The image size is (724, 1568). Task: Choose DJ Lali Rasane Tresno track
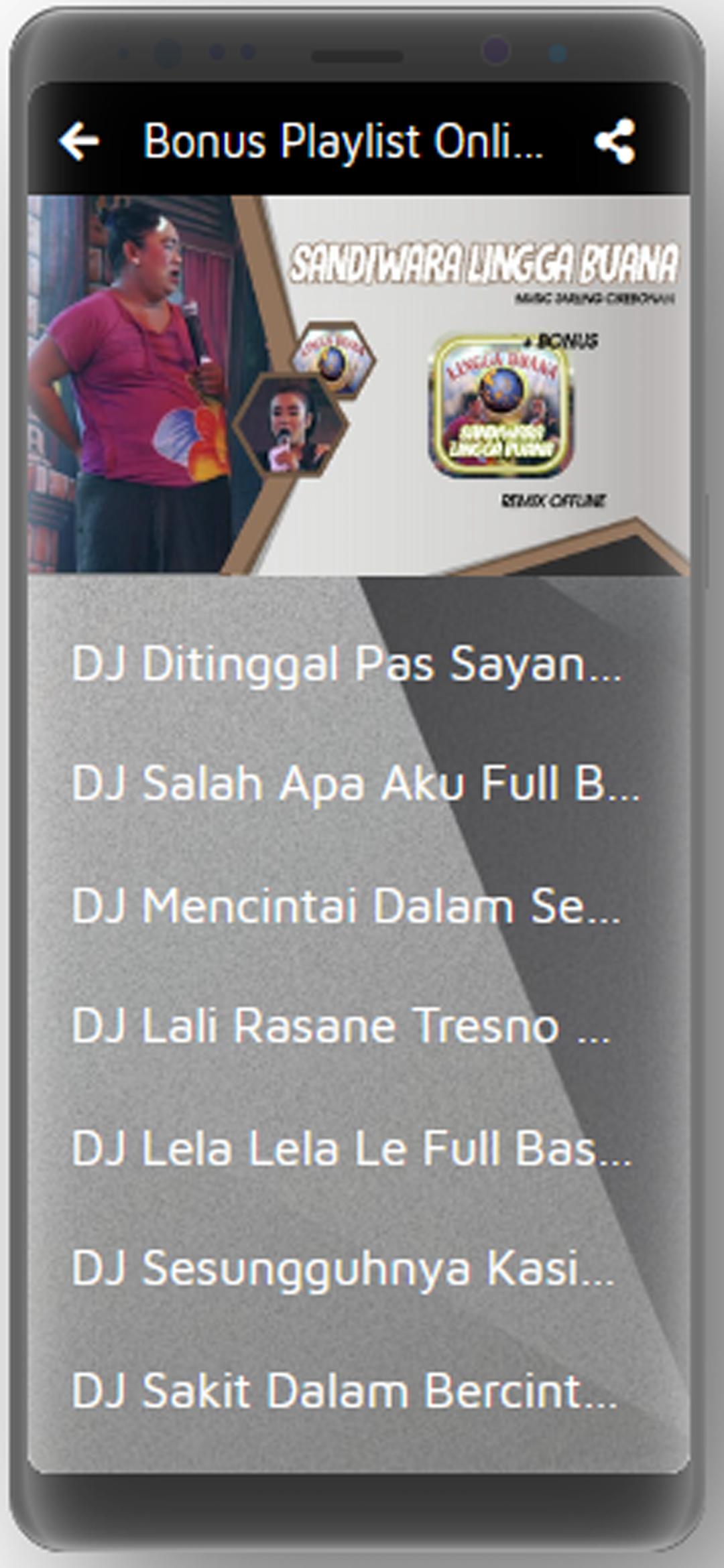click(359, 1026)
